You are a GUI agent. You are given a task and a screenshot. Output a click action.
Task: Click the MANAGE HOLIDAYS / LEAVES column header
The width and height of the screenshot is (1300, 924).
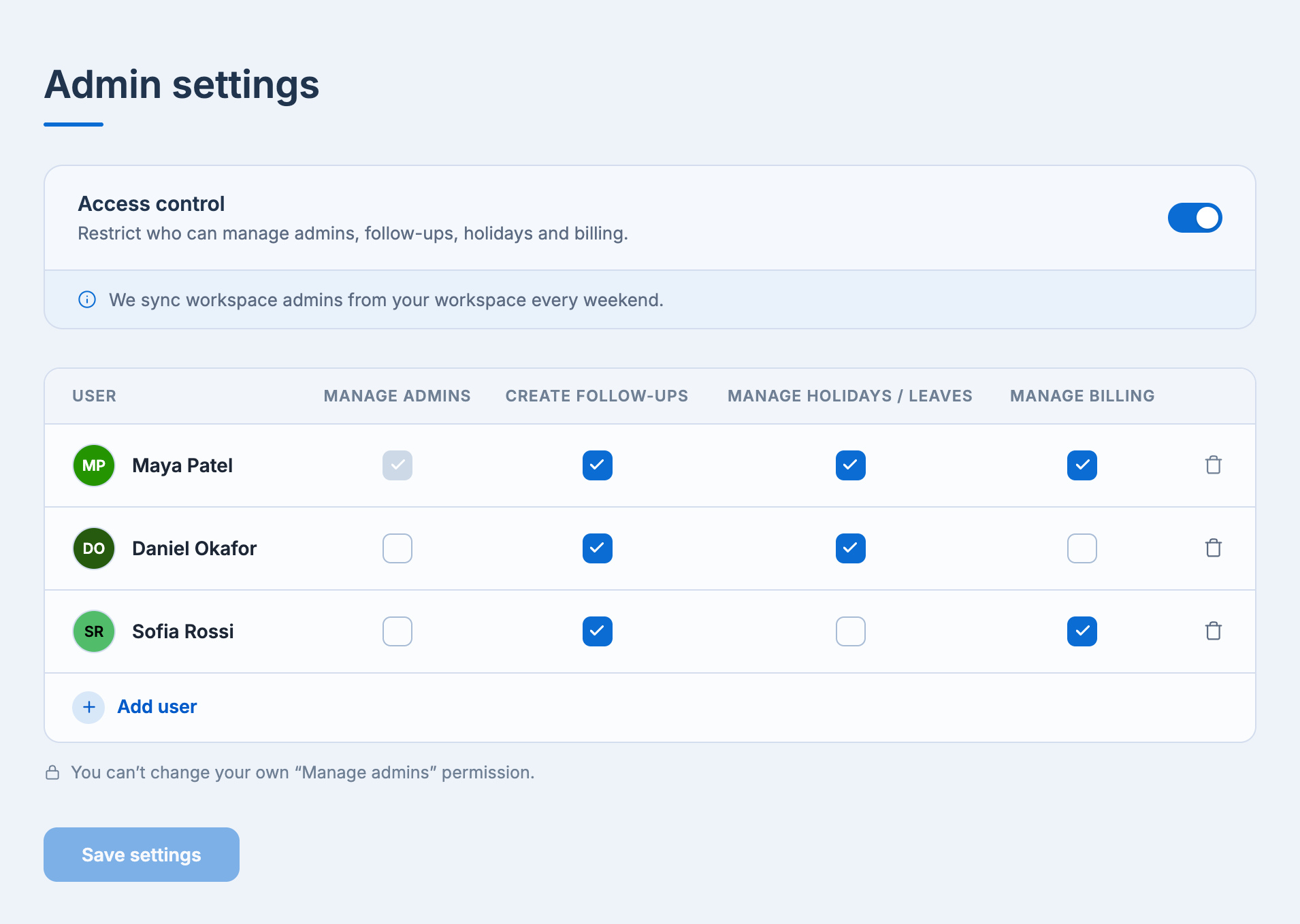click(x=850, y=396)
